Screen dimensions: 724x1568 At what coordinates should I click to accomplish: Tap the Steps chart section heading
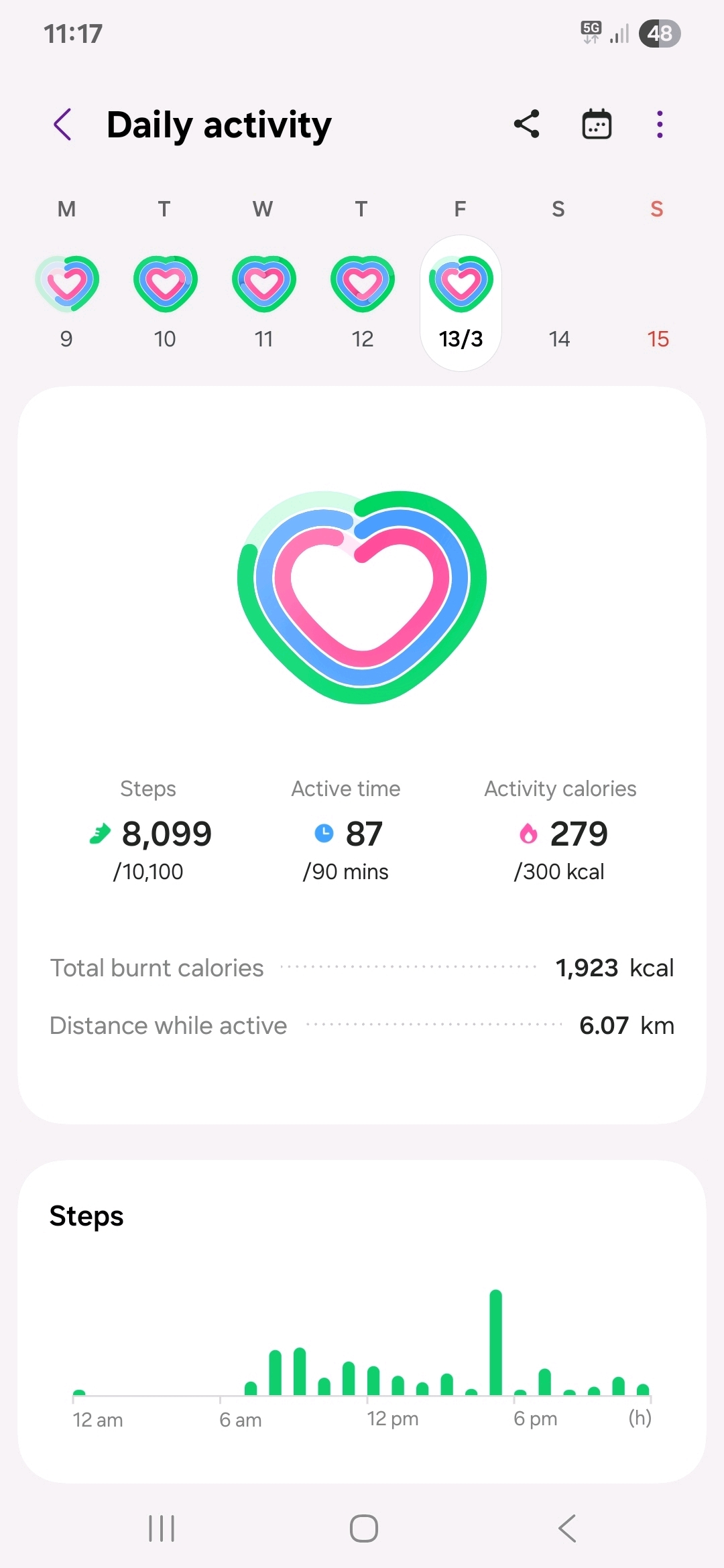pos(86,1216)
